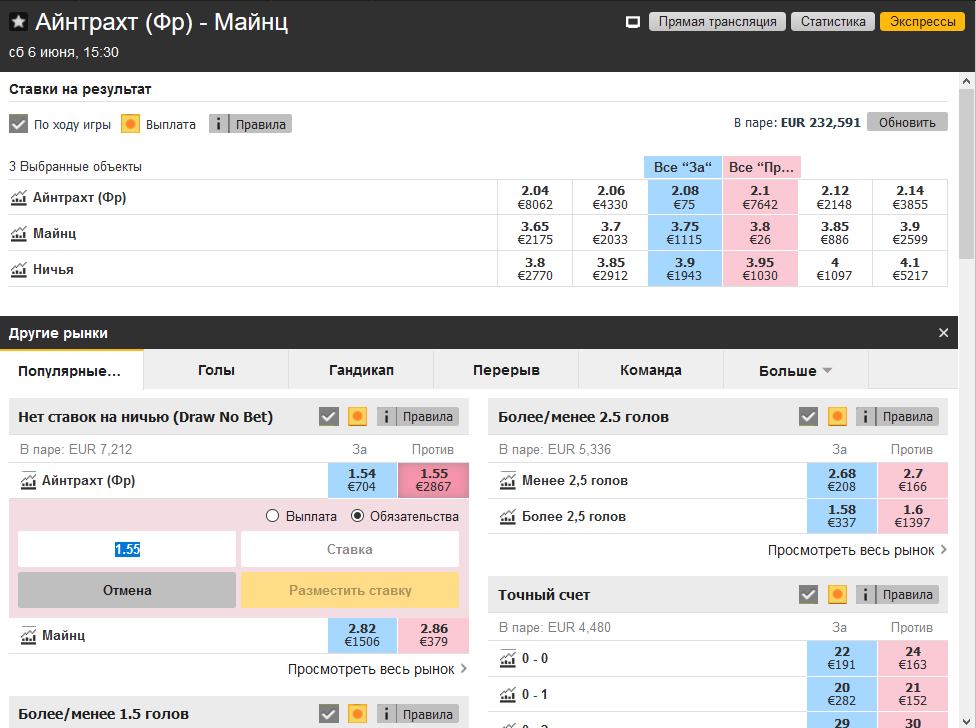Toggle orange Выплата indicator in main market

point(130,124)
